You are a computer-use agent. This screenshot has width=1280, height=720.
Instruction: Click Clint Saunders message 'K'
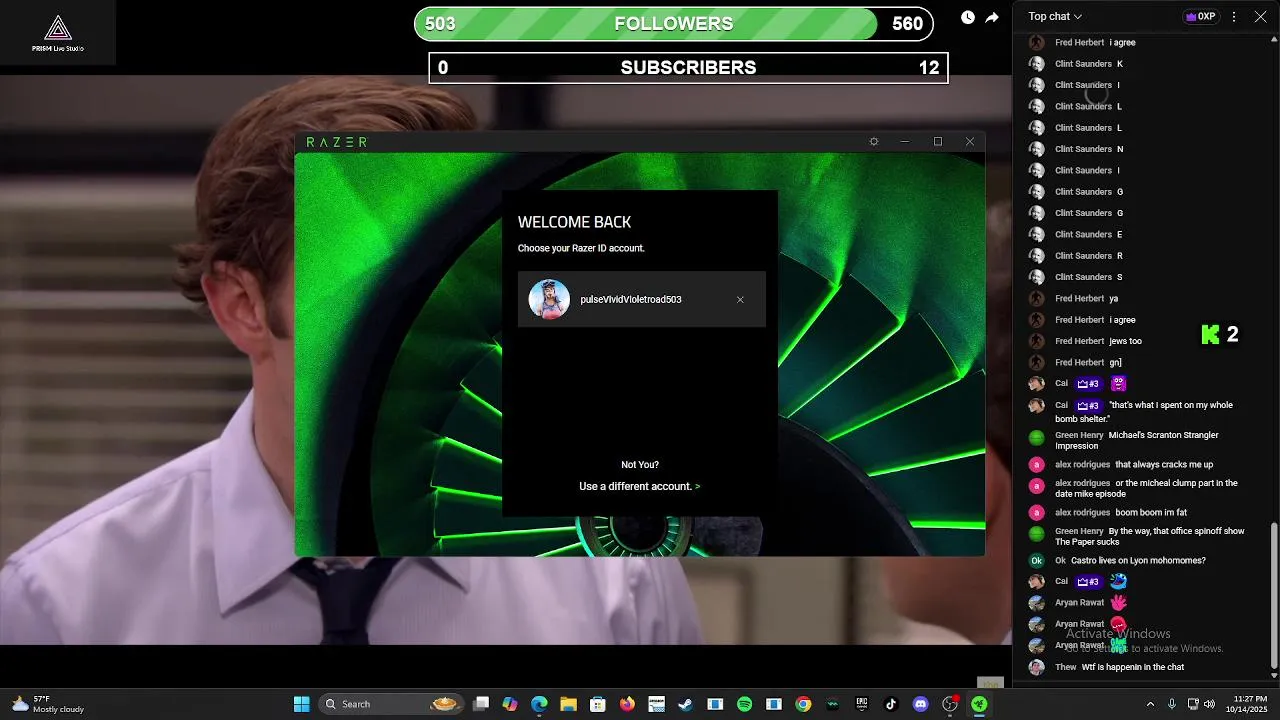pyautogui.click(x=1119, y=64)
